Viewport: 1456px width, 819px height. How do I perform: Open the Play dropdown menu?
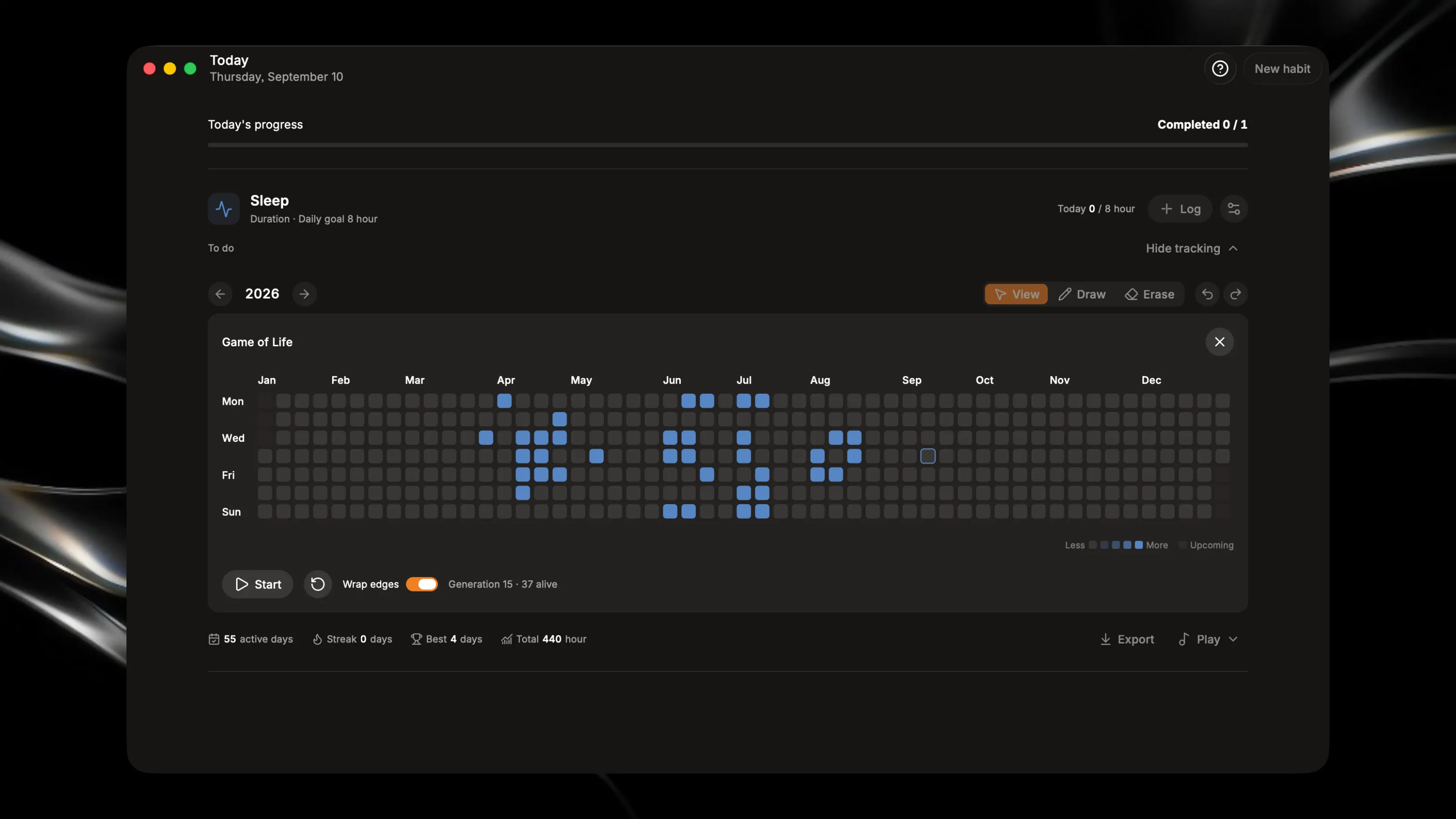1208,639
